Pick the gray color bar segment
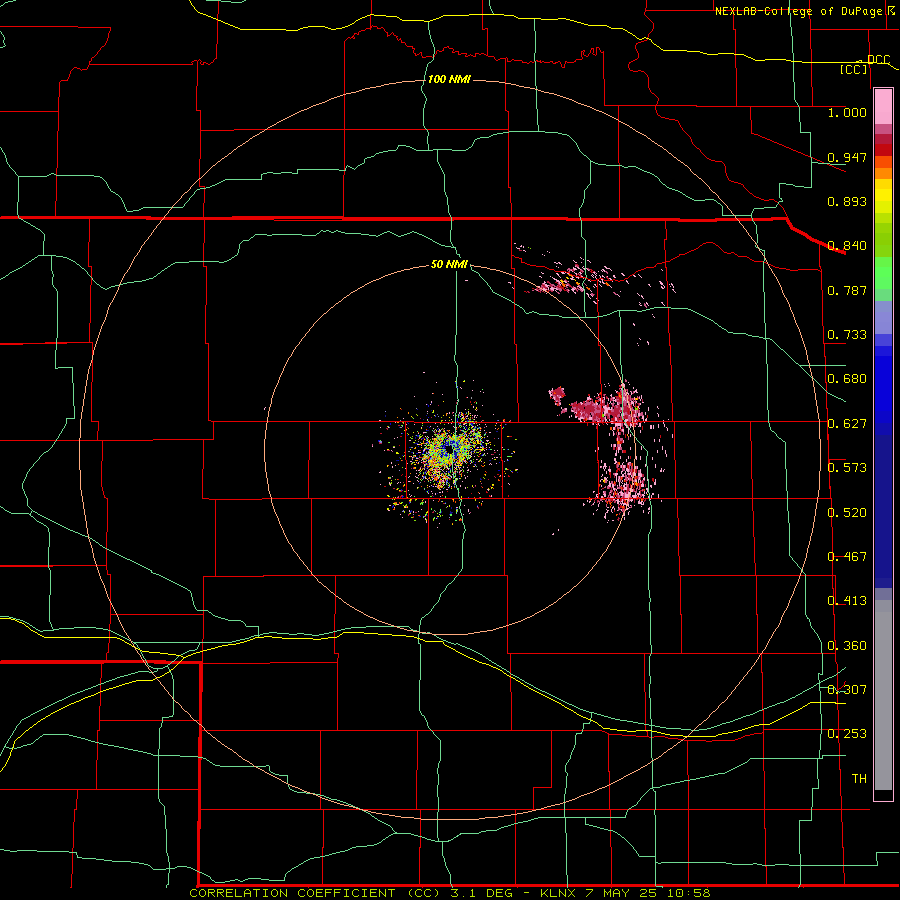900x900 pixels. click(x=883, y=695)
